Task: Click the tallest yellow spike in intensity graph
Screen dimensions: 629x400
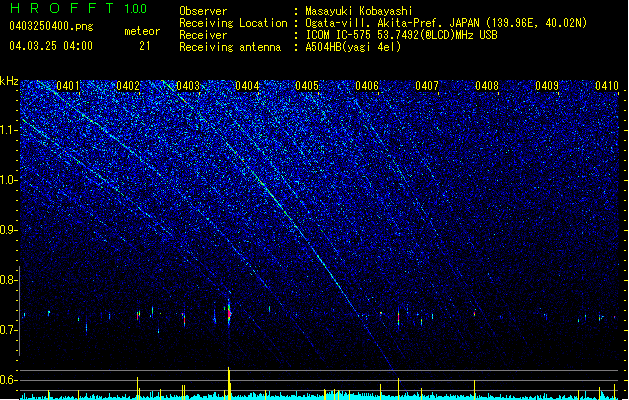Action: [x=229, y=383]
